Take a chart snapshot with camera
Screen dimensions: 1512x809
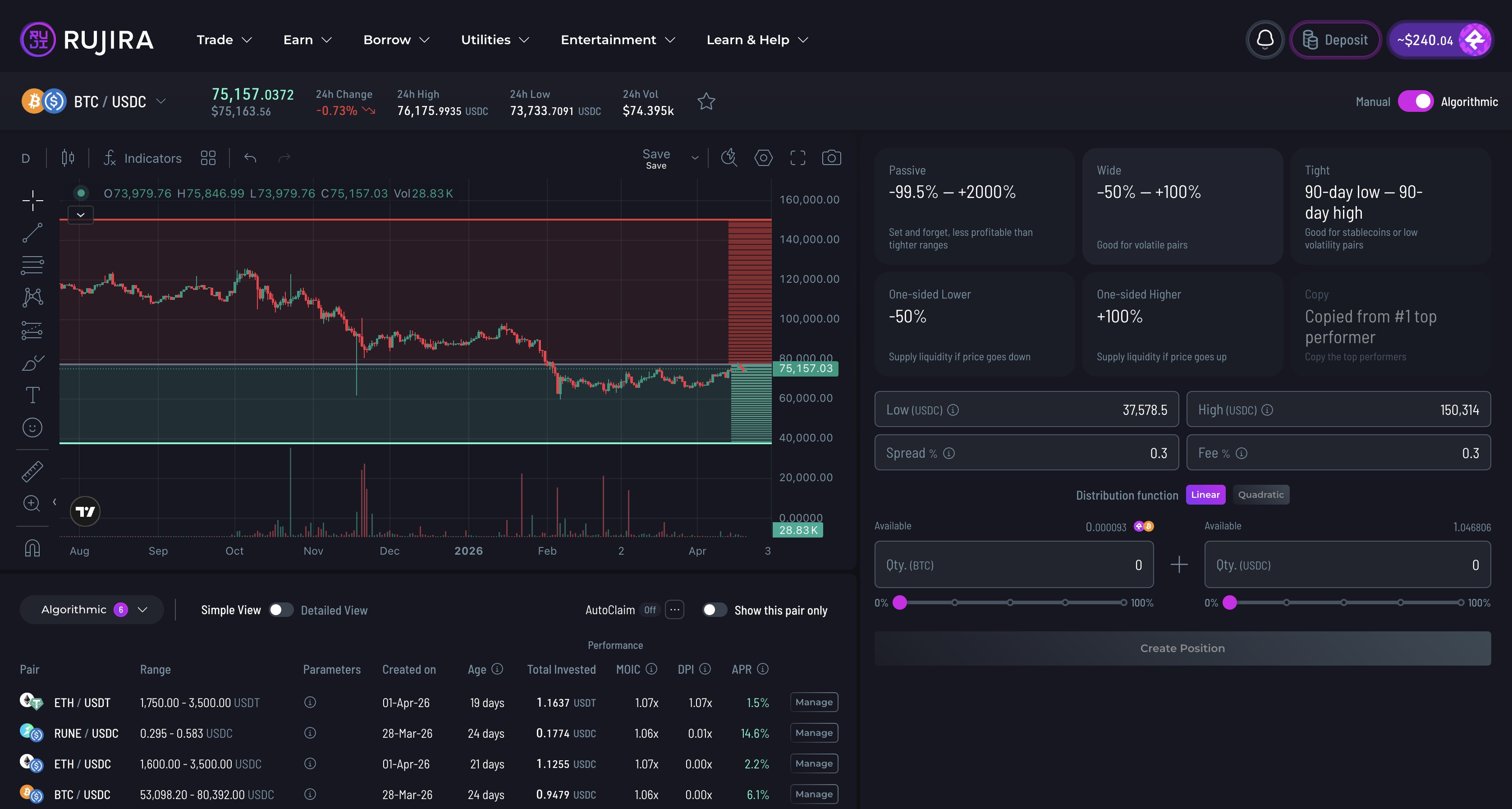pyautogui.click(x=831, y=157)
